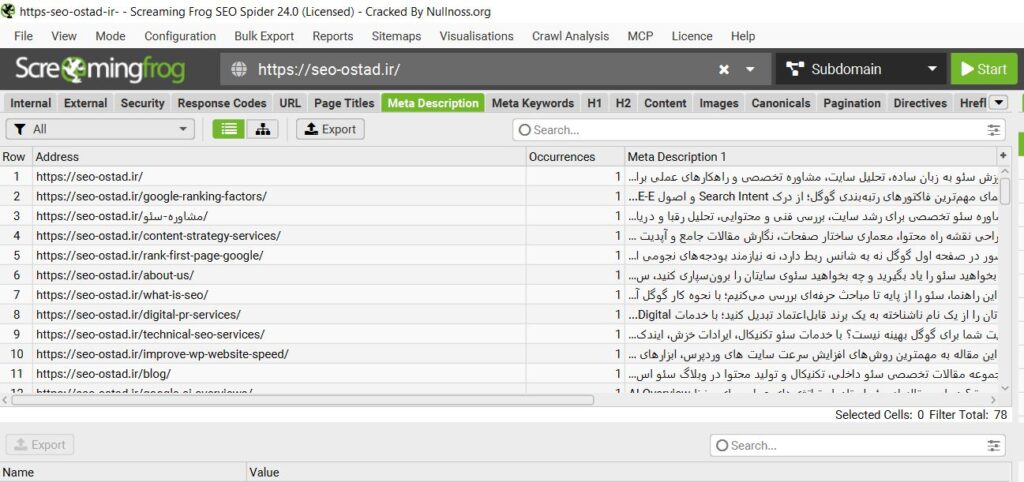Switch to the Internal tab
The height and width of the screenshot is (482, 1024).
[x=30, y=103]
